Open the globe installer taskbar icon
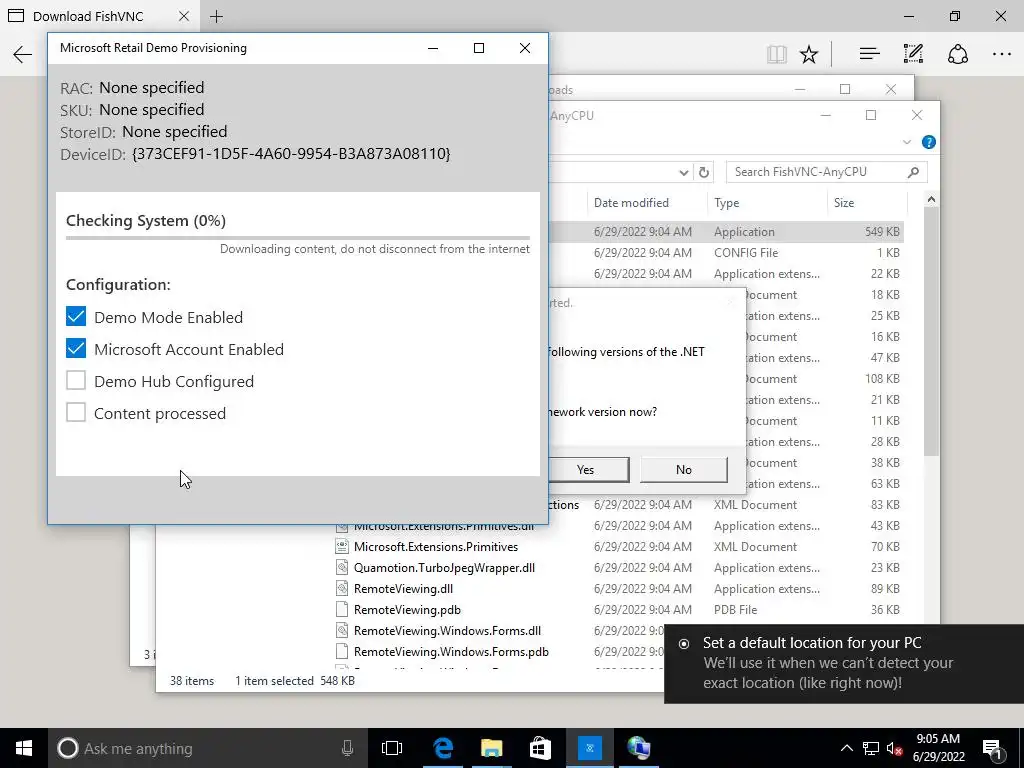1024x768 pixels. click(x=638, y=748)
